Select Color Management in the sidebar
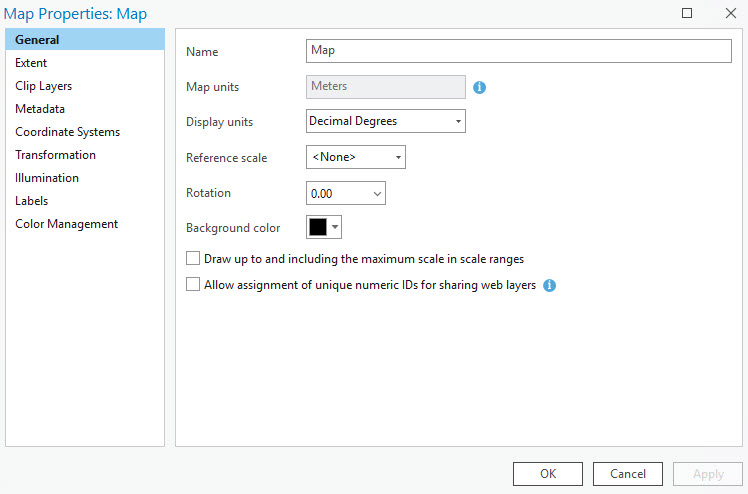Viewport: 748px width, 494px height. coord(66,224)
